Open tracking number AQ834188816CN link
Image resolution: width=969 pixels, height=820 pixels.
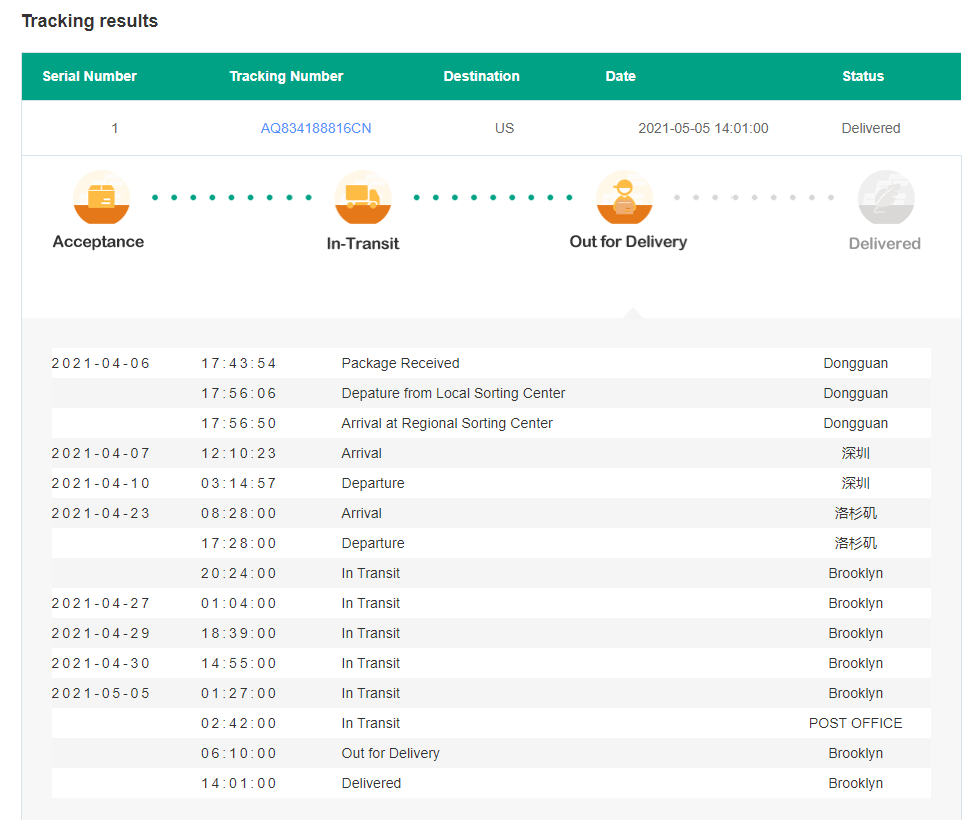click(x=316, y=128)
